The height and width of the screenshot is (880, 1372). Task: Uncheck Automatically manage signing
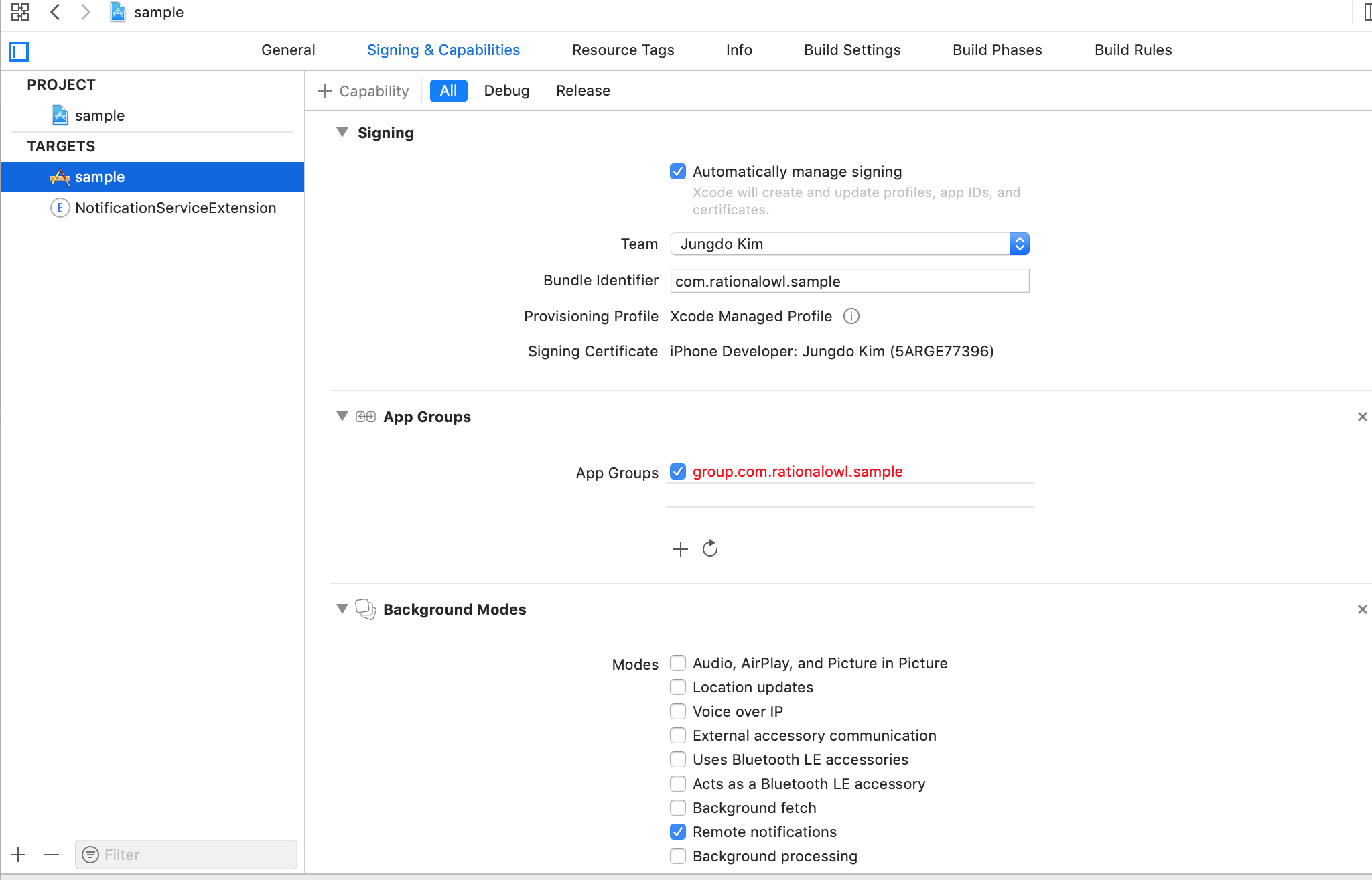point(678,171)
